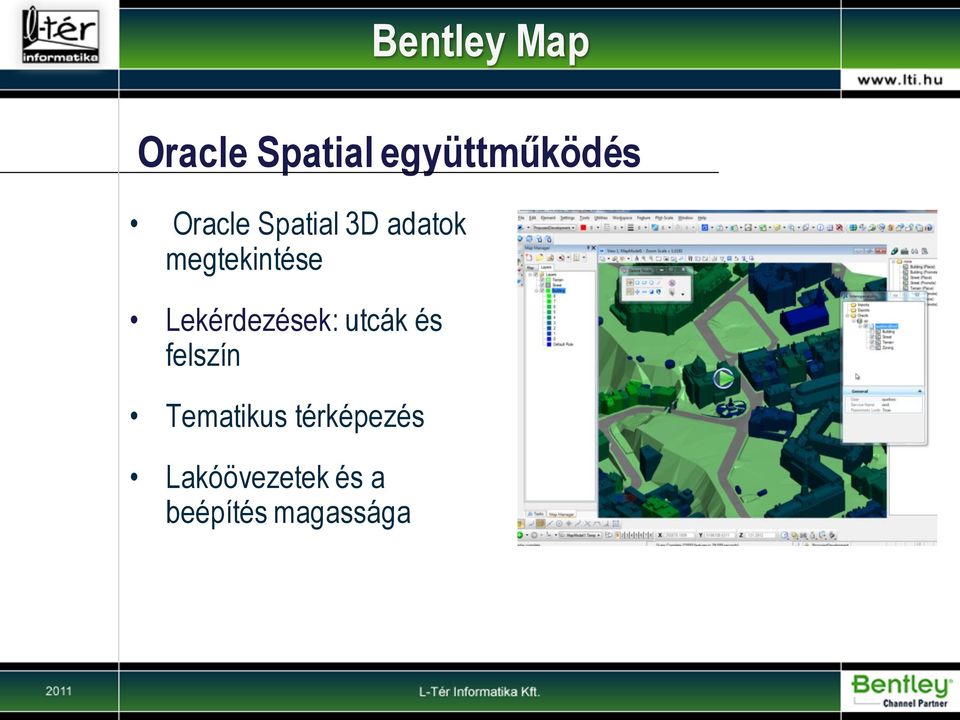Toggle the Street layer checkbox in Map Manager
The image size is (960, 720).
coord(542,285)
